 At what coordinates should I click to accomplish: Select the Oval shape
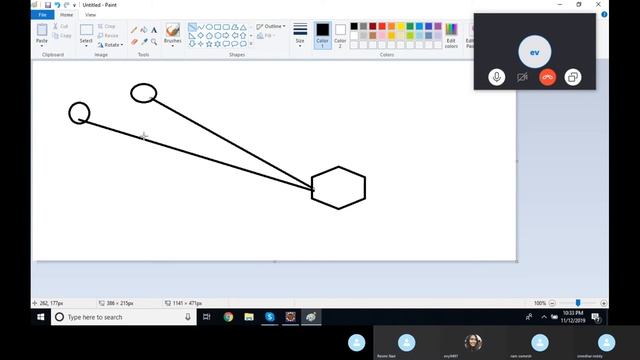point(209,27)
